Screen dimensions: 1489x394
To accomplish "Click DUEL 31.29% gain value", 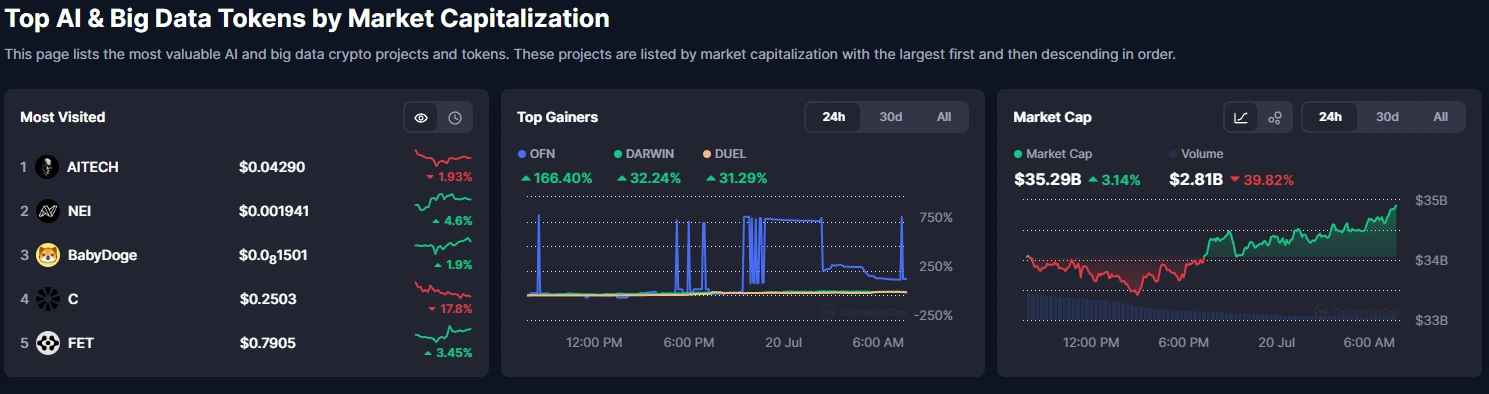I will (x=737, y=178).
